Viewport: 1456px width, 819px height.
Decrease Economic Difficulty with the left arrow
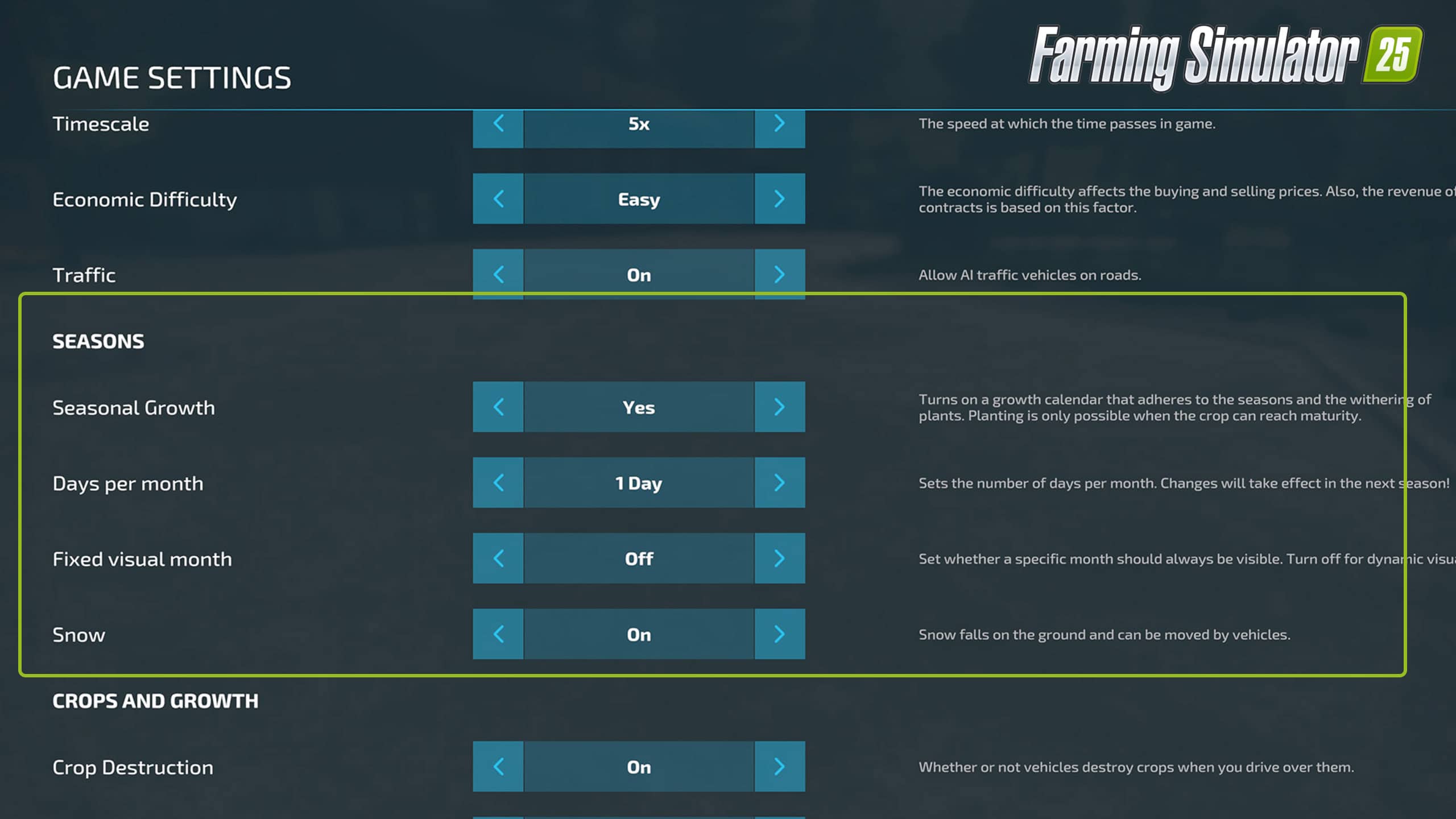click(x=498, y=198)
